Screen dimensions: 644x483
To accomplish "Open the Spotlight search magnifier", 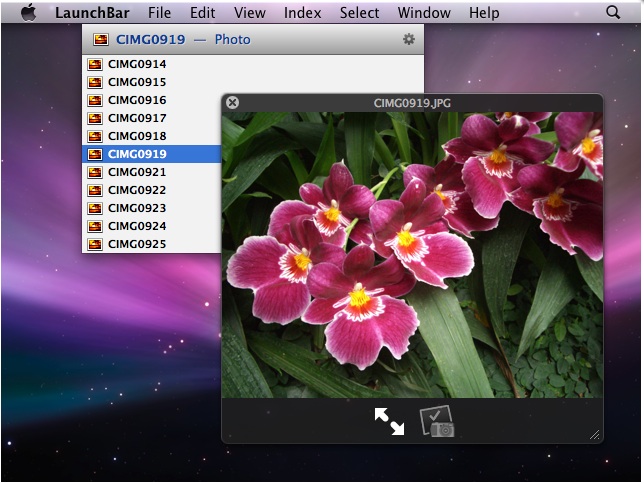I will (x=613, y=12).
